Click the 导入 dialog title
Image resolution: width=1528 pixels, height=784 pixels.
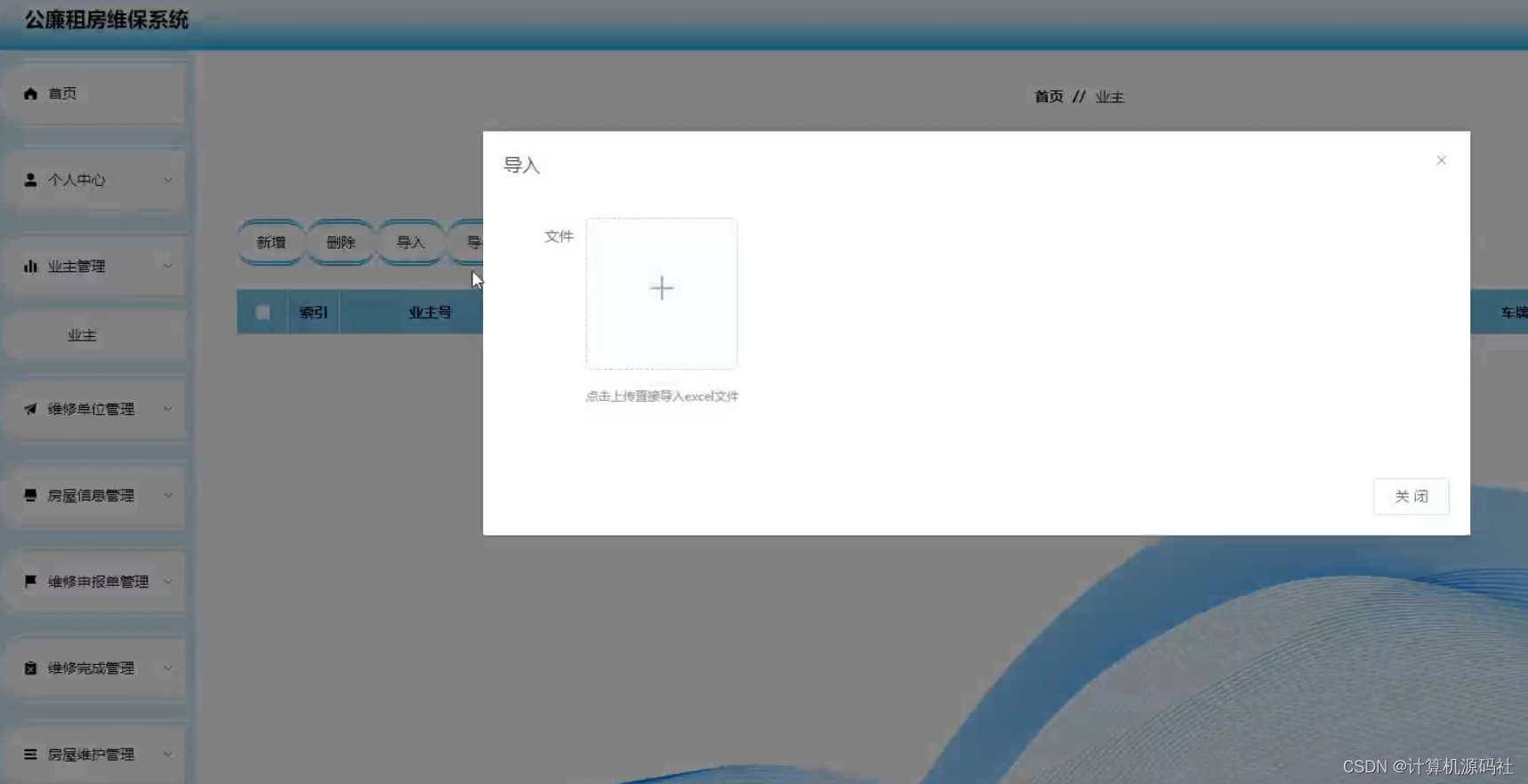pos(522,165)
